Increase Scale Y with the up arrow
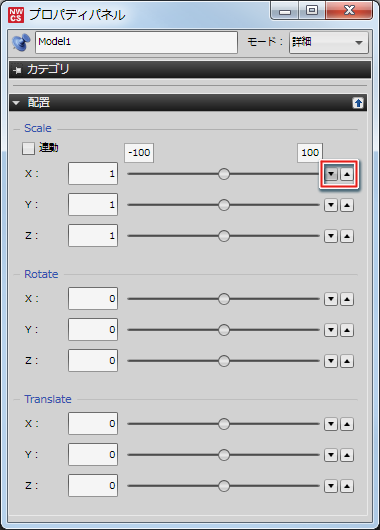This screenshot has height=530, width=380. pos(347,205)
